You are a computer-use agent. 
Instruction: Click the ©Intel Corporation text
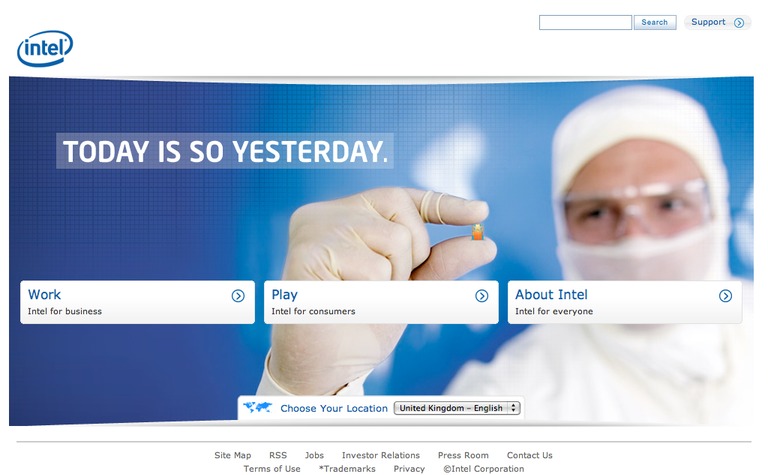click(483, 469)
